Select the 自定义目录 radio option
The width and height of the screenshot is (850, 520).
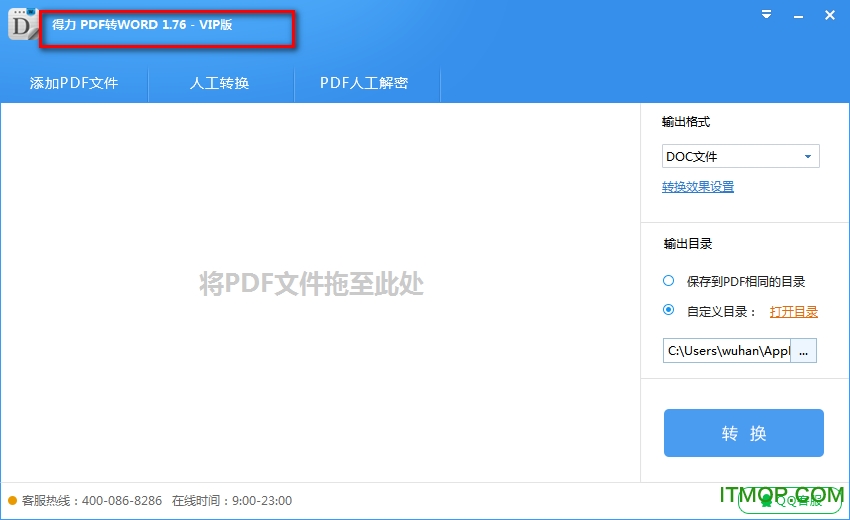tap(668, 310)
